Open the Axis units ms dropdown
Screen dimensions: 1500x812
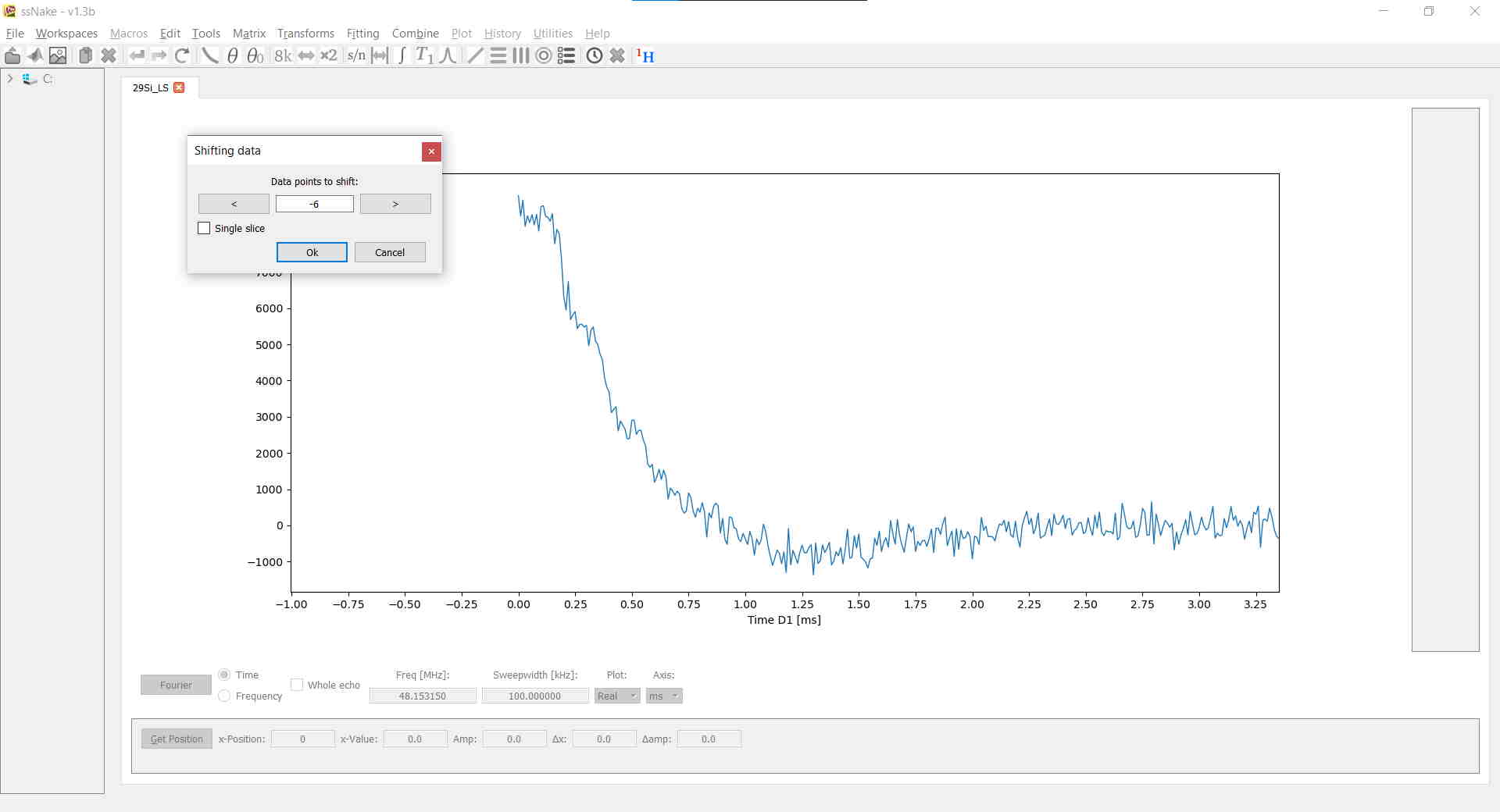[664, 696]
